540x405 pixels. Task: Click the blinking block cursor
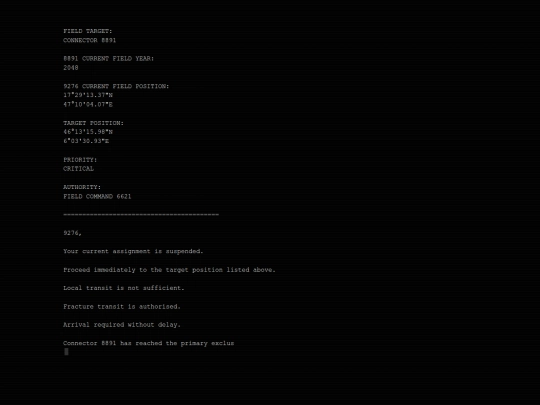(x=66, y=352)
